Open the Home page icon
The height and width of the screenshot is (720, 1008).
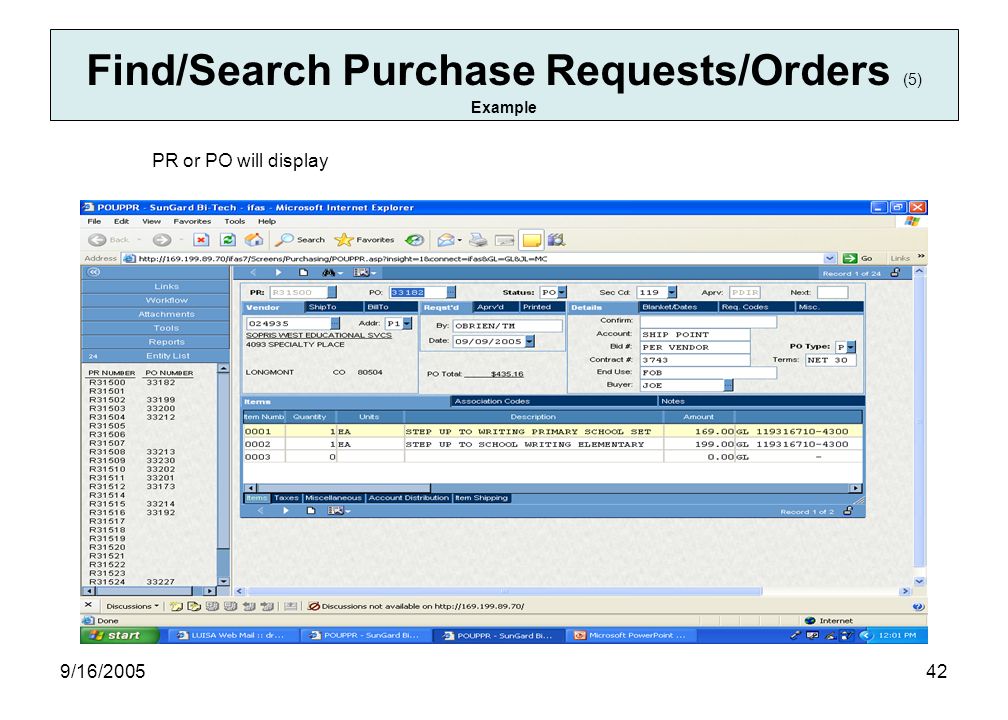(254, 240)
